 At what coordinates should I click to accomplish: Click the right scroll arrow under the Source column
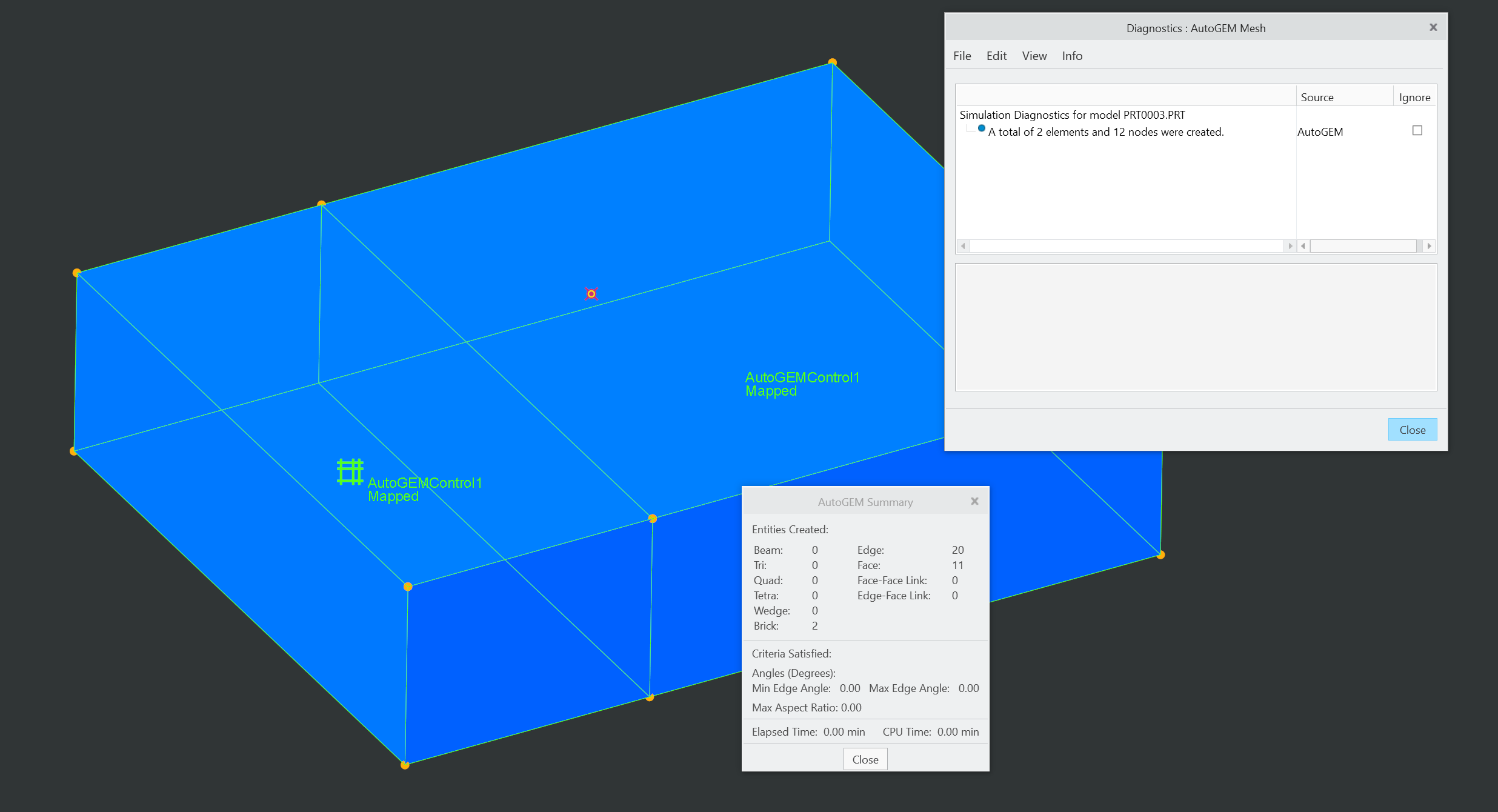click(1430, 245)
